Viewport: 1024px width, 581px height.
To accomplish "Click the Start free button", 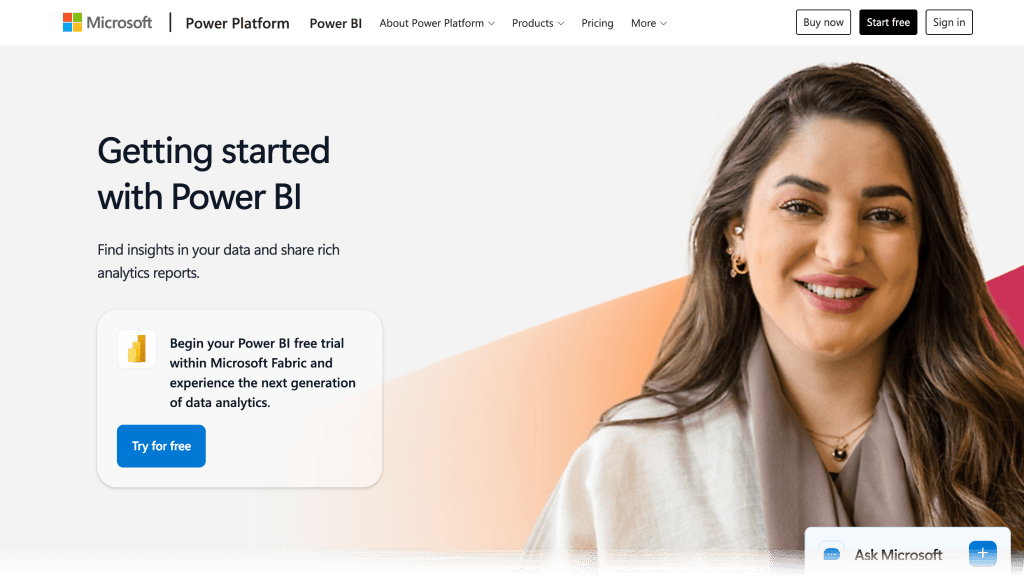I will click(888, 22).
